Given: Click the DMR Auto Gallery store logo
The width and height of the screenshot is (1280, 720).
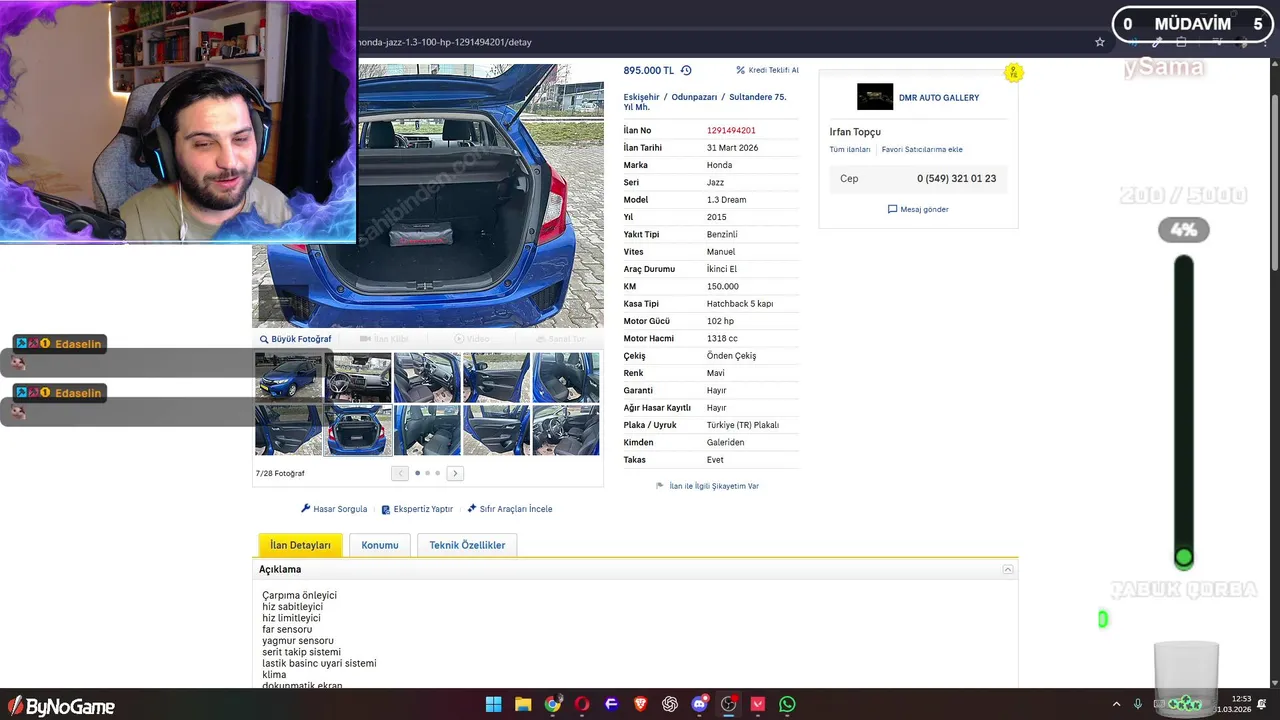Looking at the screenshot, I should click(x=875, y=97).
